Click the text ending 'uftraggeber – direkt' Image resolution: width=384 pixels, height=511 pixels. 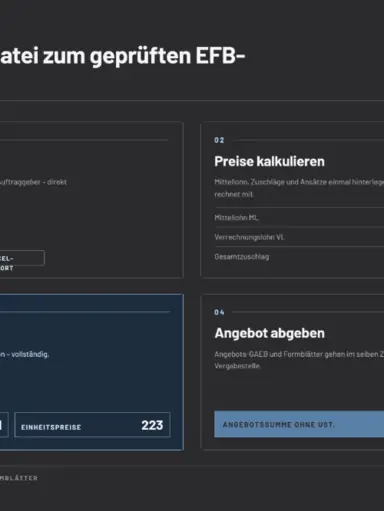click(33, 182)
